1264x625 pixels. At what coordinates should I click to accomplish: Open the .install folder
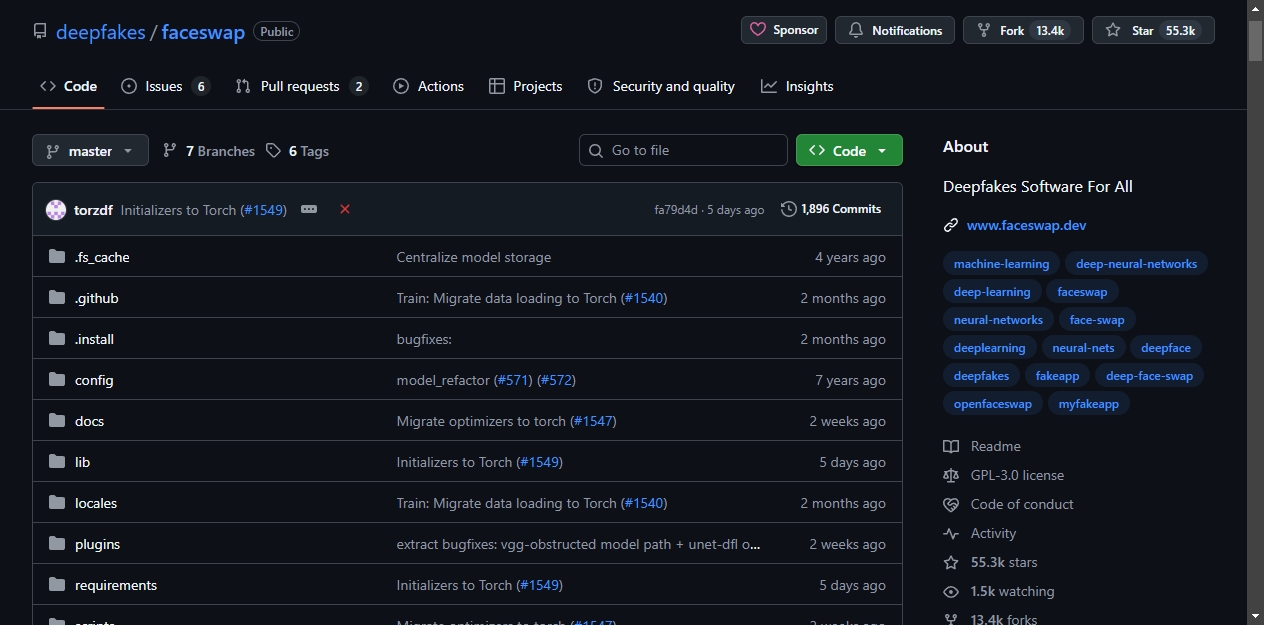[x=94, y=339]
